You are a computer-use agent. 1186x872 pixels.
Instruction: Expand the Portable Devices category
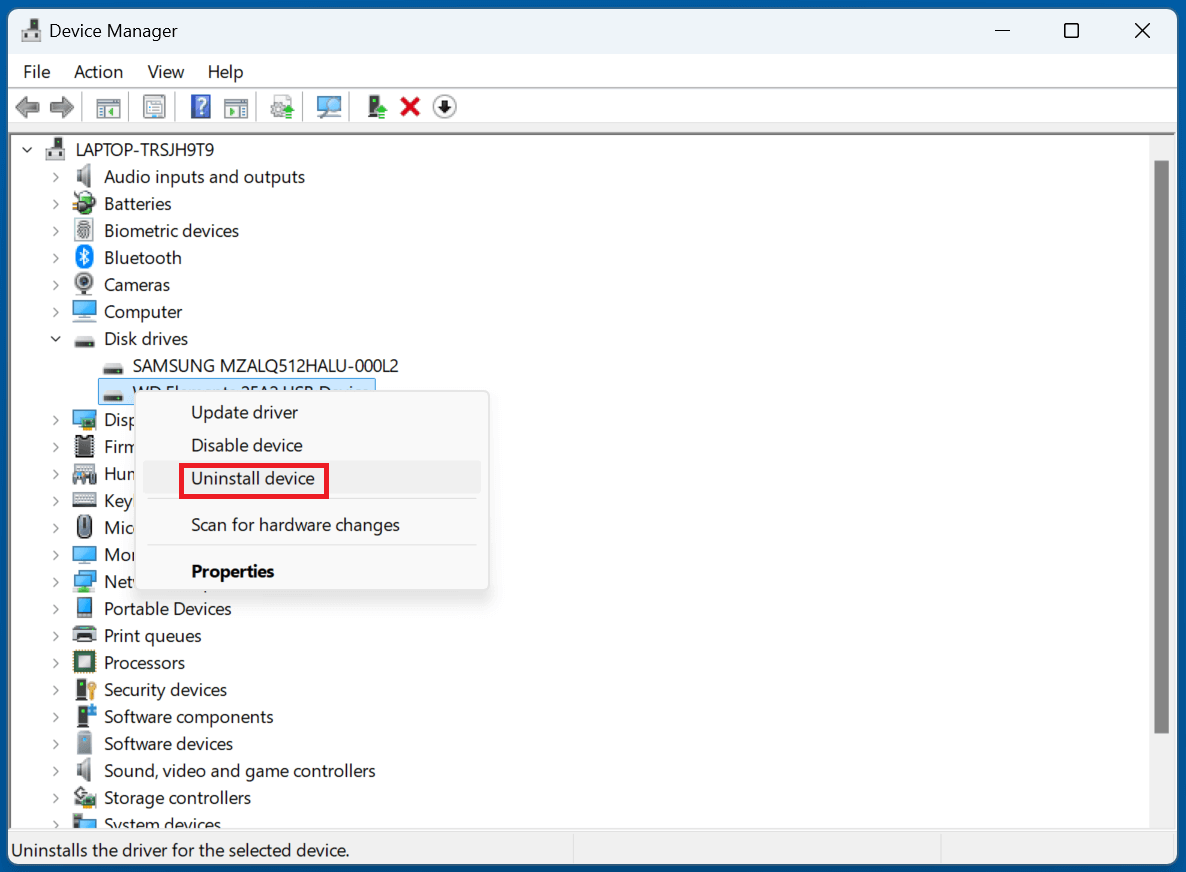click(x=57, y=608)
